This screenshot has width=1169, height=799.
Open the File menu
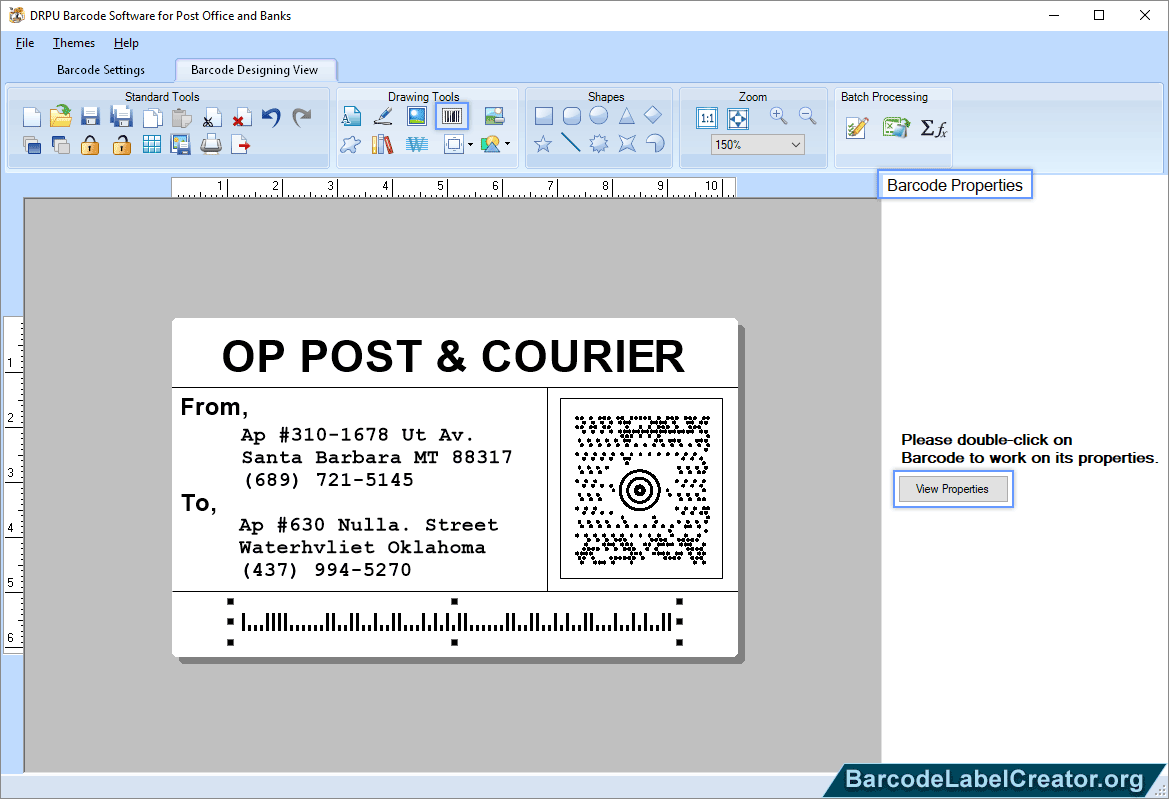coord(25,43)
